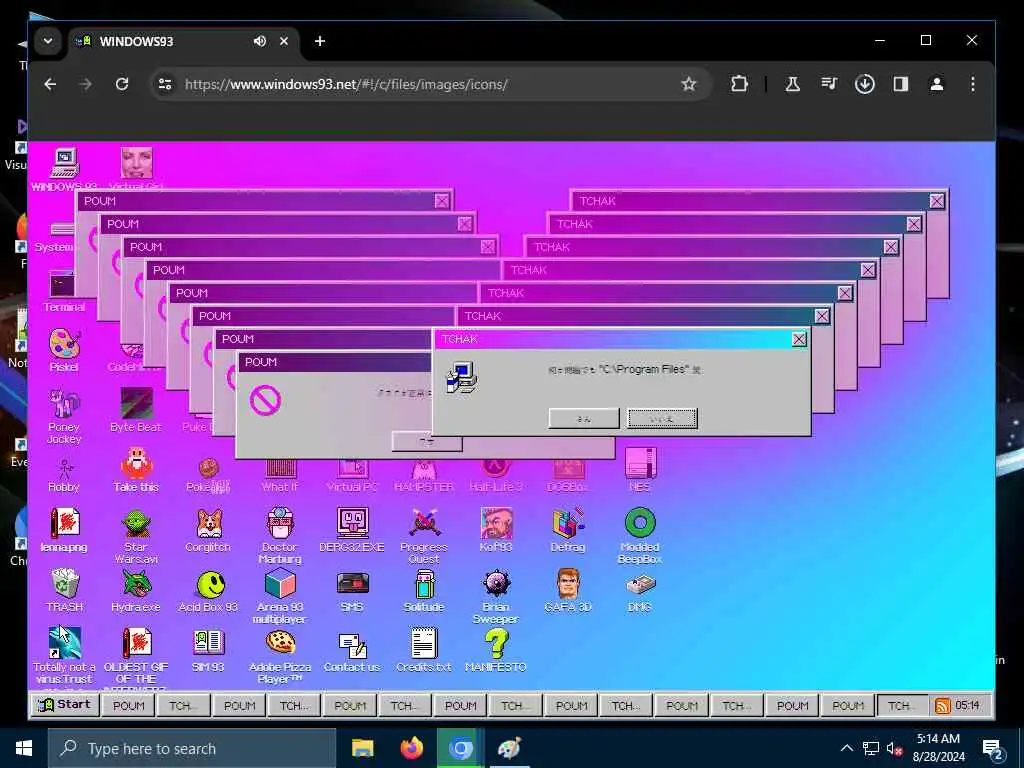1024x768 pixels.
Task: Open the SMS console icon
Action: click(352, 590)
